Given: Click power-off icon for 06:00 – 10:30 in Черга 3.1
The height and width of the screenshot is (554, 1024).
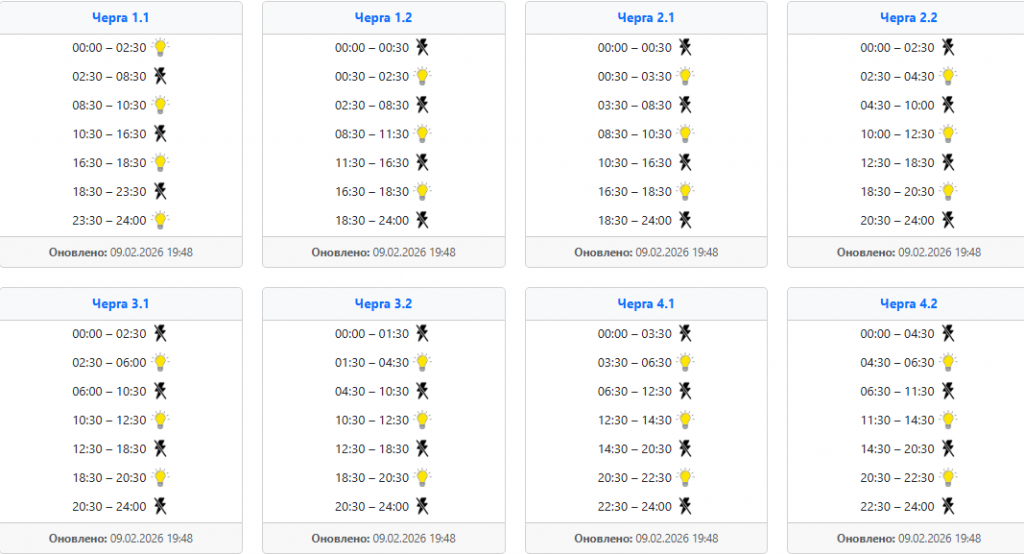Looking at the screenshot, I should click(160, 391).
